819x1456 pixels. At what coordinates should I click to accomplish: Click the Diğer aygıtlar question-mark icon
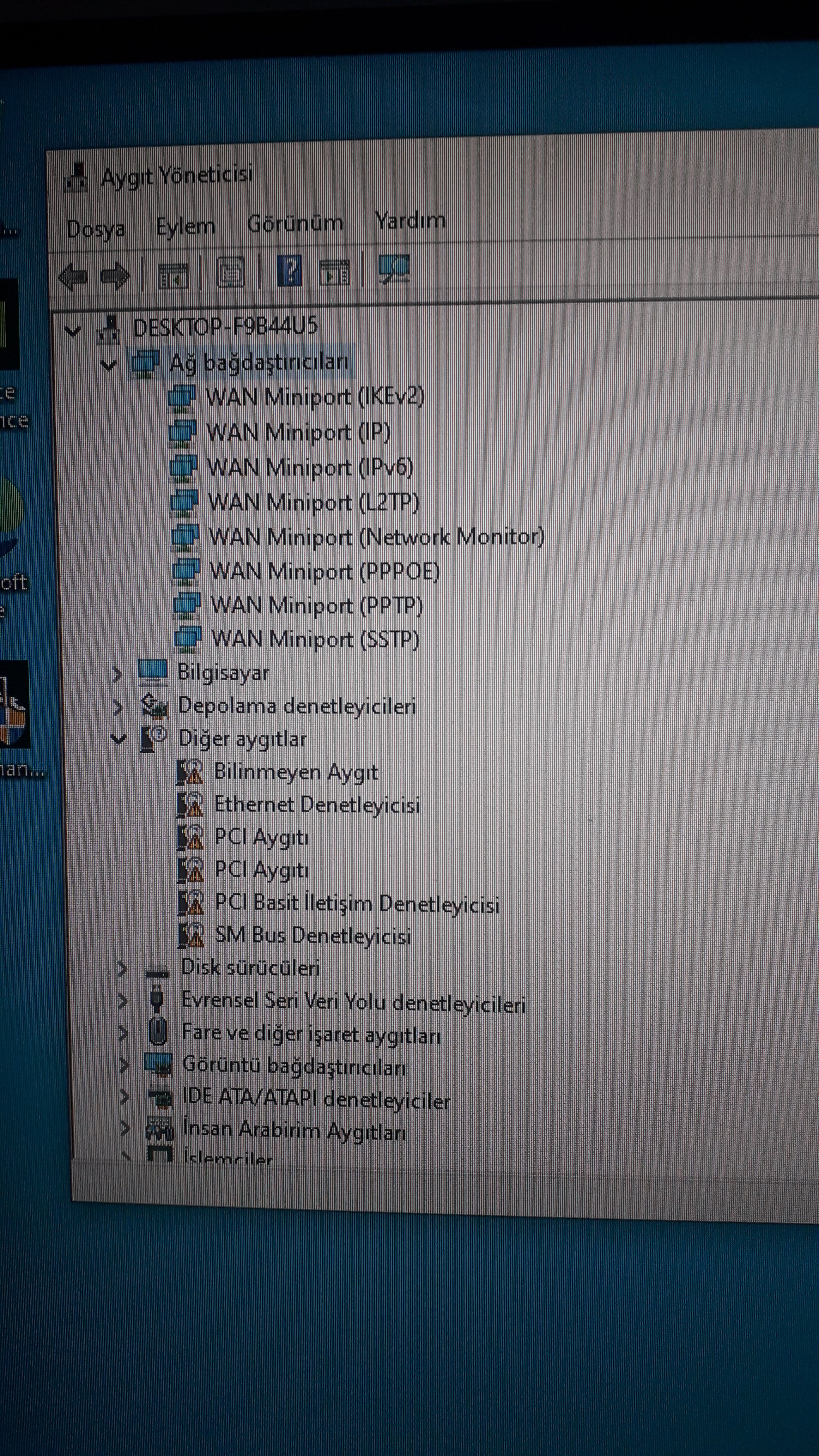(154, 739)
